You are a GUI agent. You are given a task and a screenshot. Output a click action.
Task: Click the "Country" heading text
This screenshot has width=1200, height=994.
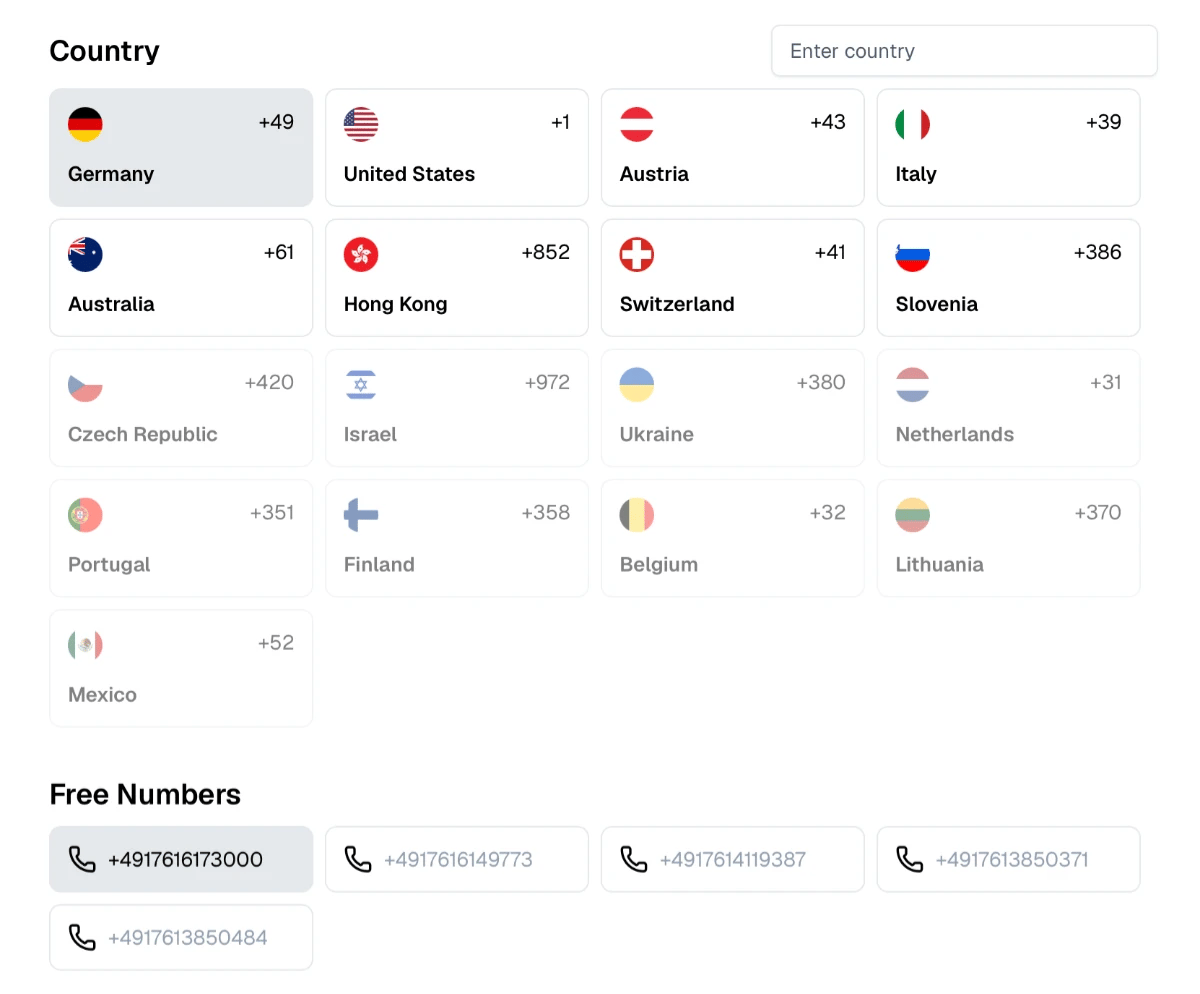point(105,51)
